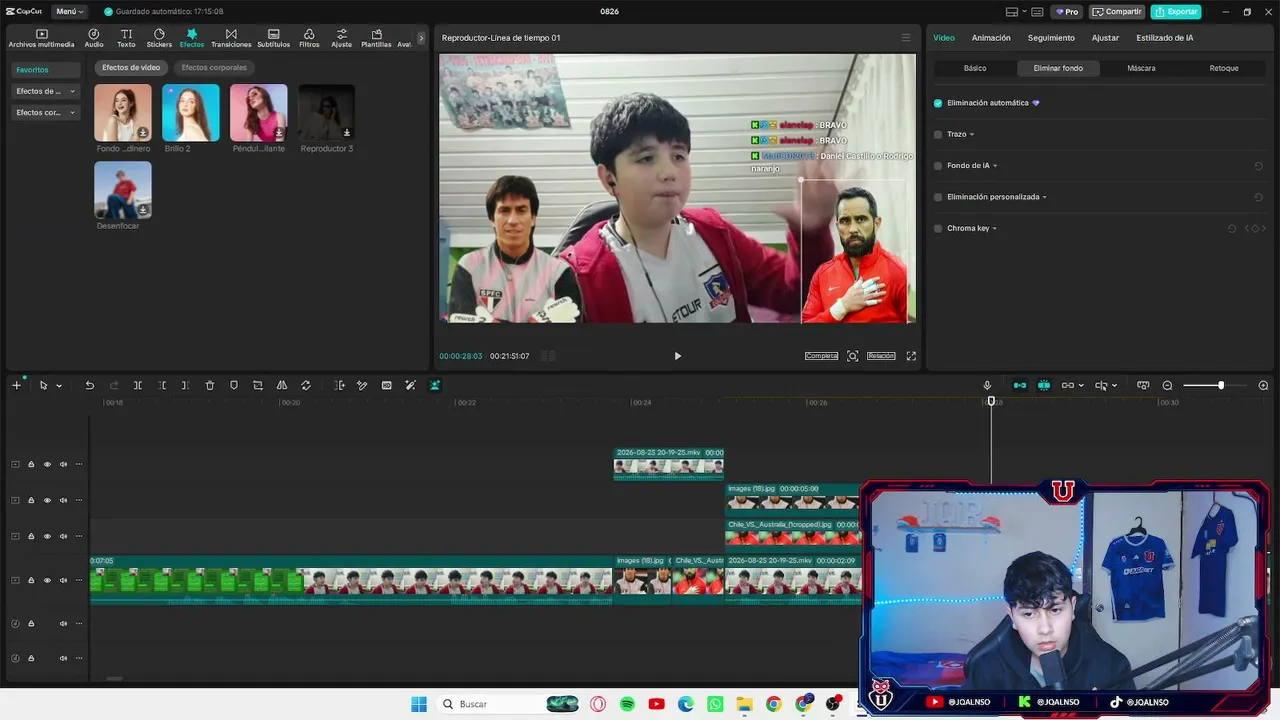This screenshot has width=1280, height=720.
Task: Open the Plantillas library
Action: click(376, 38)
